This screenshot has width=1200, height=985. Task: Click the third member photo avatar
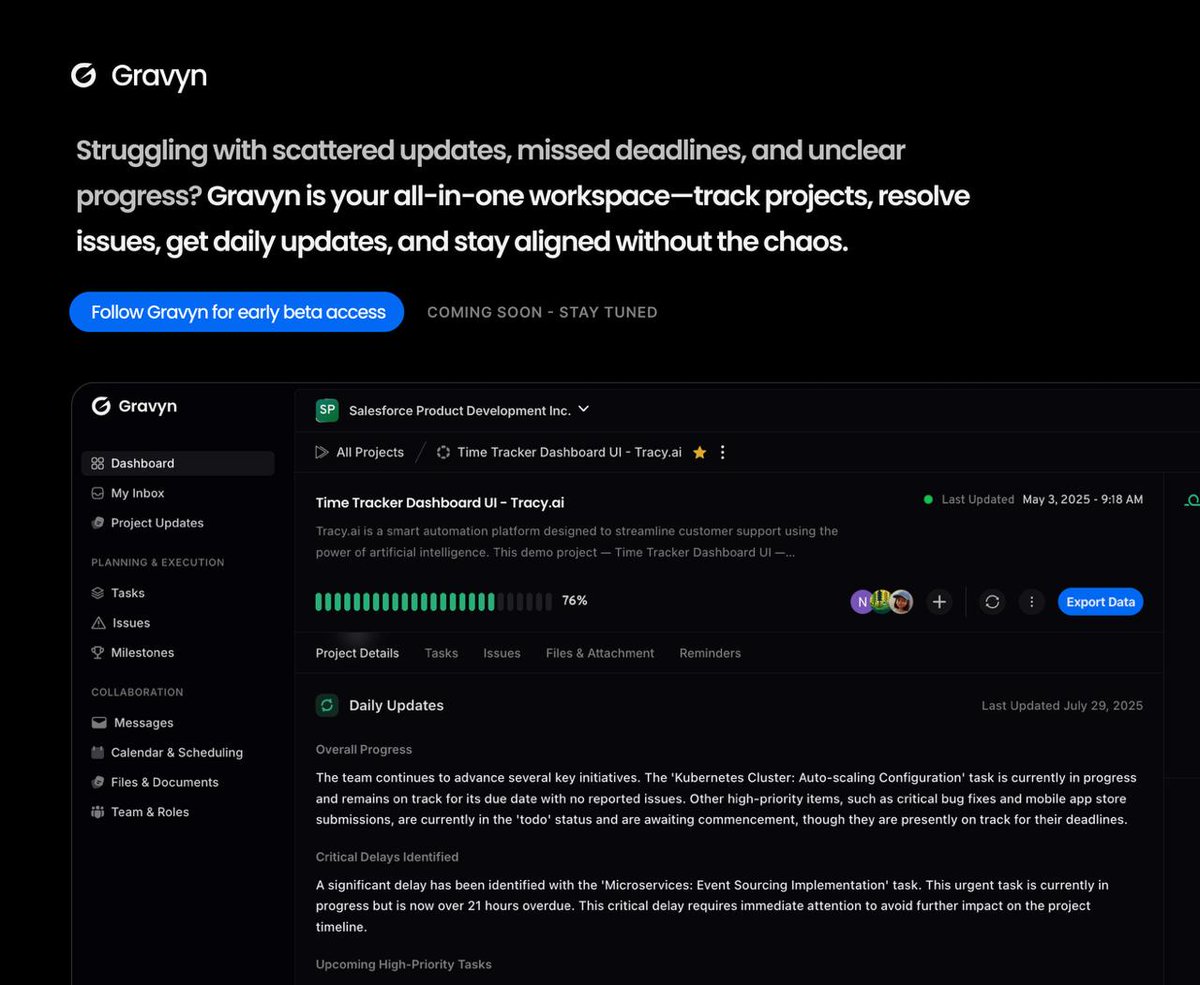click(902, 601)
